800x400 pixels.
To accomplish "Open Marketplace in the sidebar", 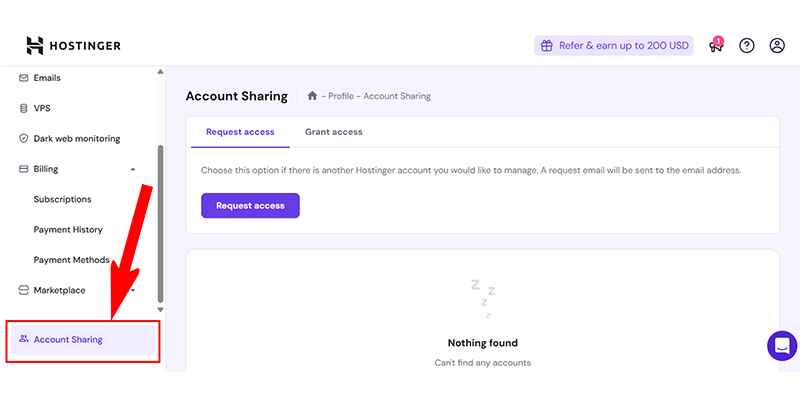I will [x=60, y=290].
